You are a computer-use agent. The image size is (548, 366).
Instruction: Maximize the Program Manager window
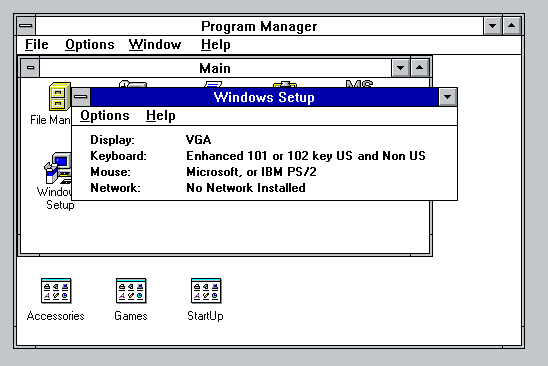click(x=512, y=26)
